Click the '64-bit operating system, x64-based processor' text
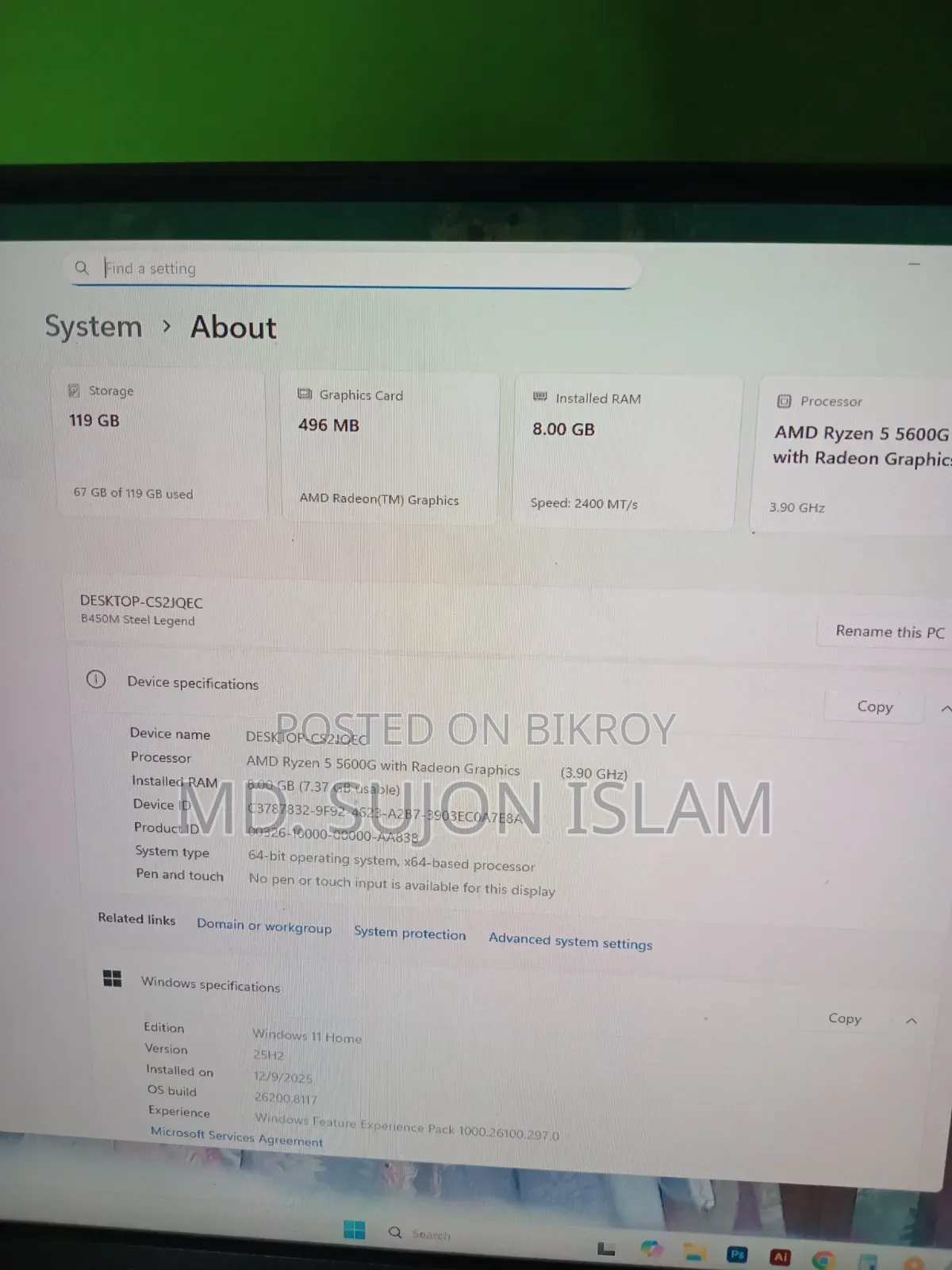The image size is (952, 1270). (x=391, y=860)
